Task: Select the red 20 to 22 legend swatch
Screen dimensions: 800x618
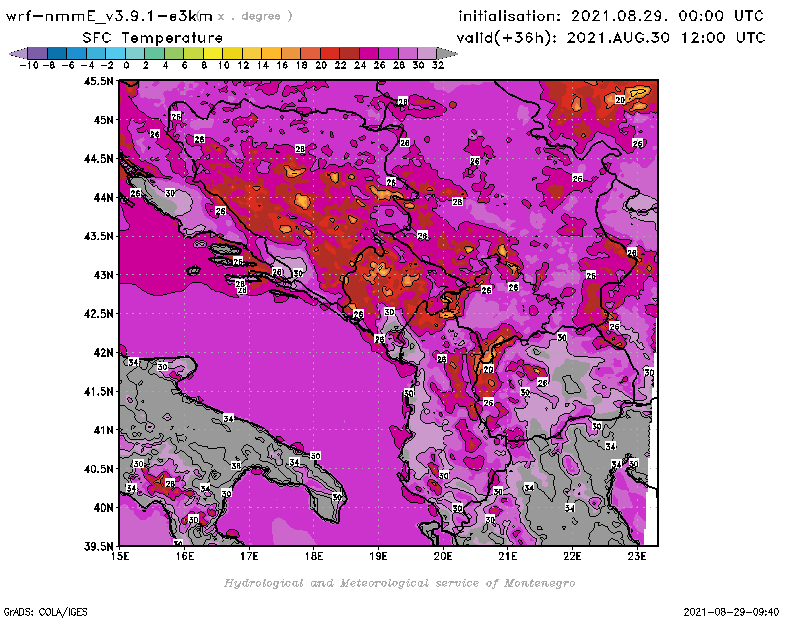Action: click(x=330, y=54)
